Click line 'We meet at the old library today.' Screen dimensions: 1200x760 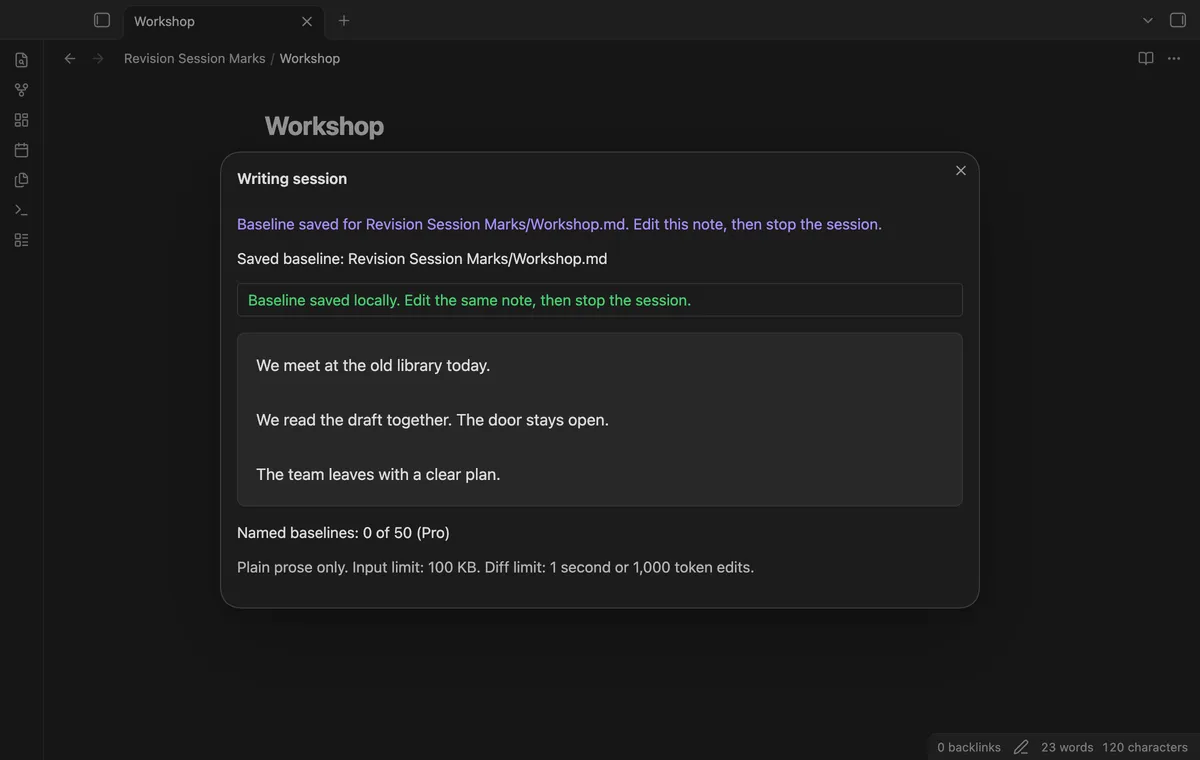(x=373, y=366)
